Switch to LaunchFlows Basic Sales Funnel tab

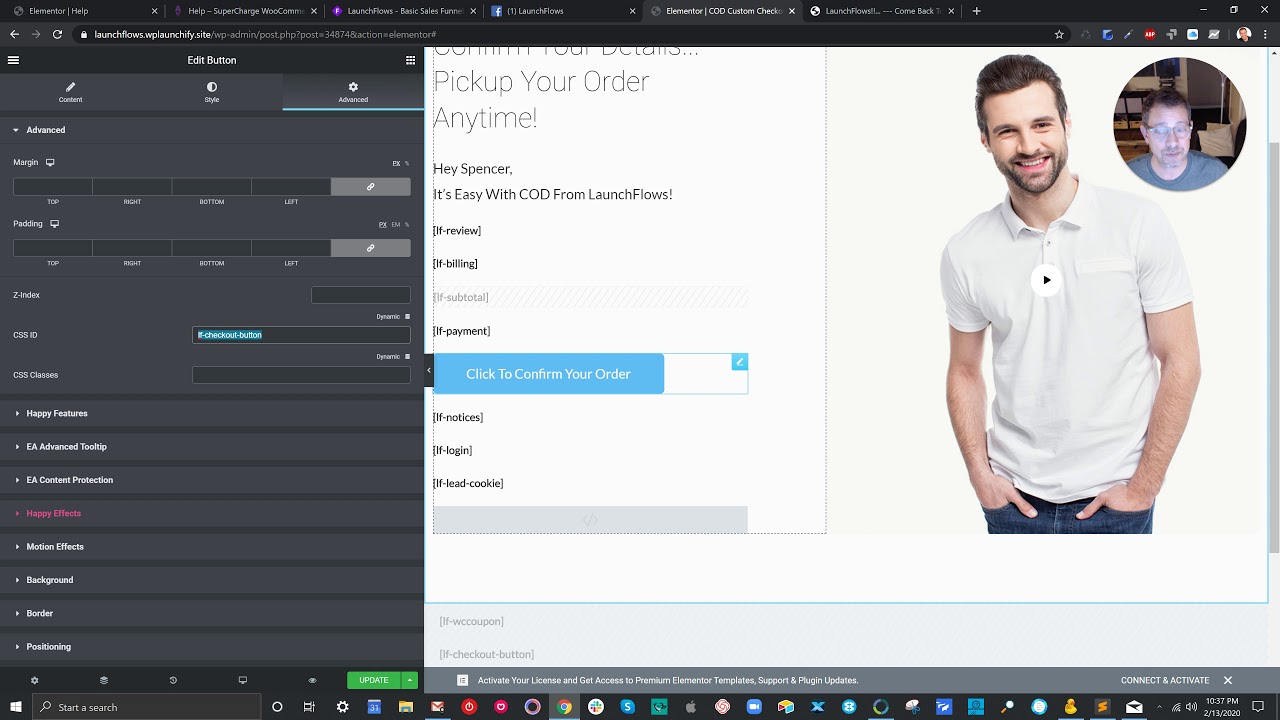404,11
